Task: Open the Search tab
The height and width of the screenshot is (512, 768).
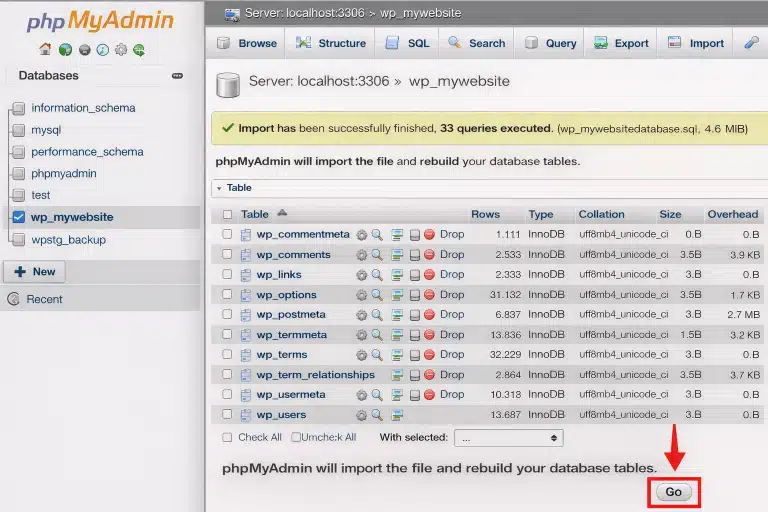Action: (477, 43)
